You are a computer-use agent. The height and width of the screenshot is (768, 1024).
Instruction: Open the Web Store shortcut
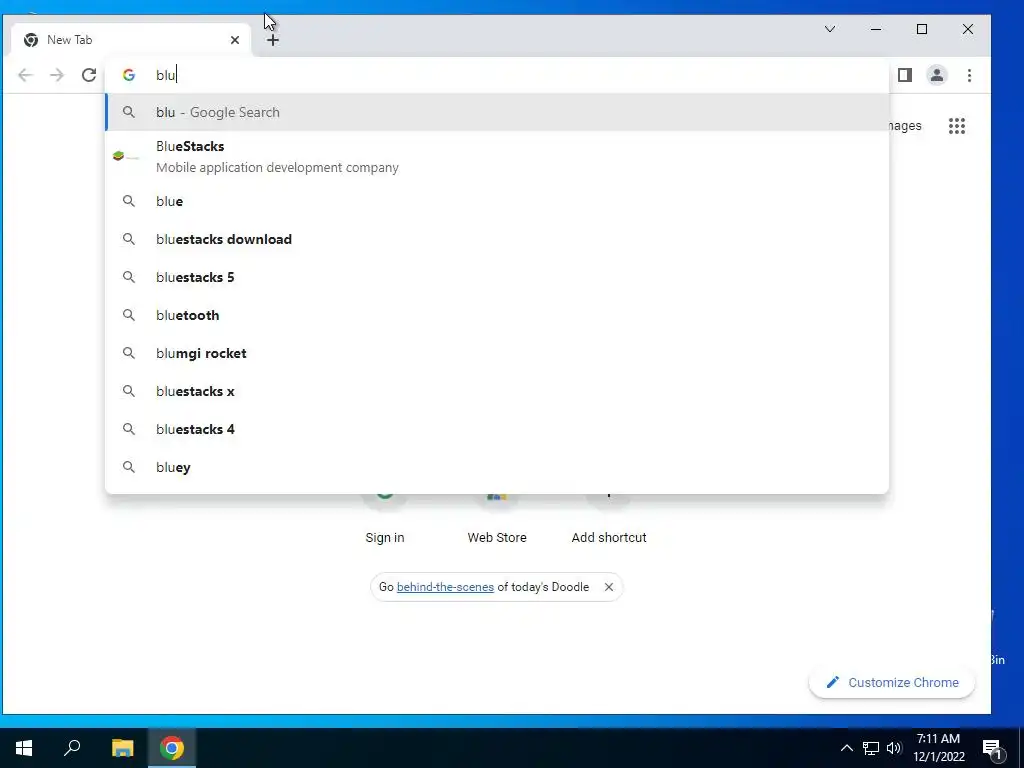click(x=497, y=519)
